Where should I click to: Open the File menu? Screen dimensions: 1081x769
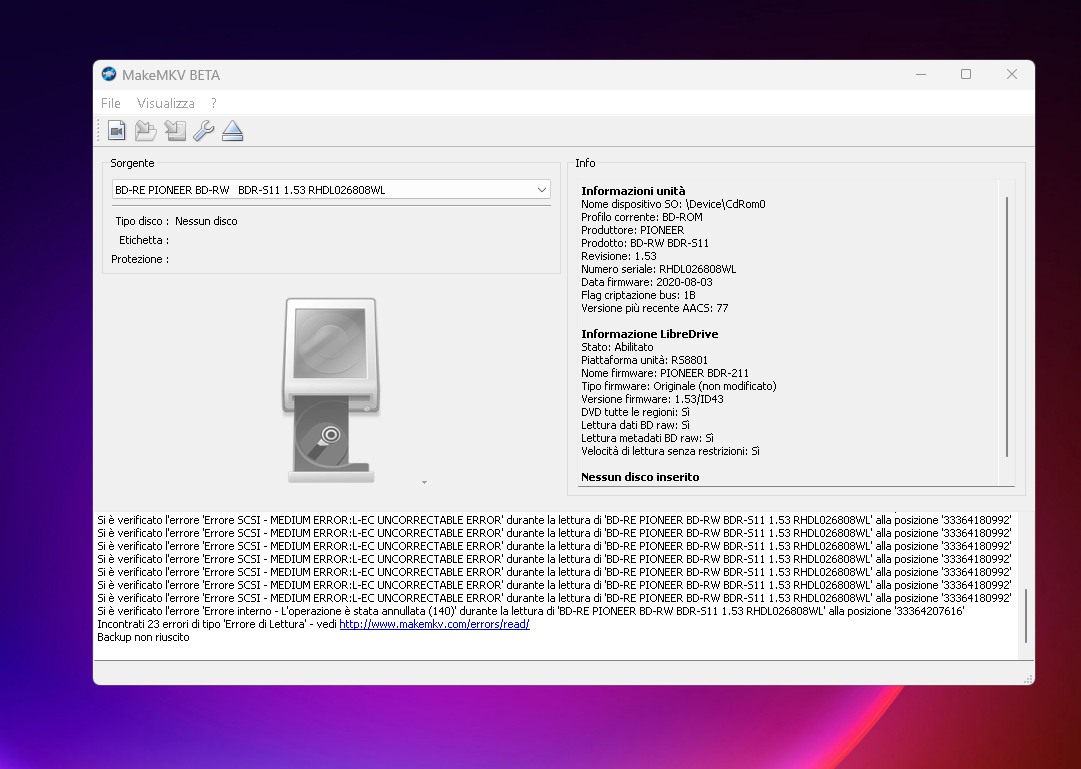coord(110,103)
